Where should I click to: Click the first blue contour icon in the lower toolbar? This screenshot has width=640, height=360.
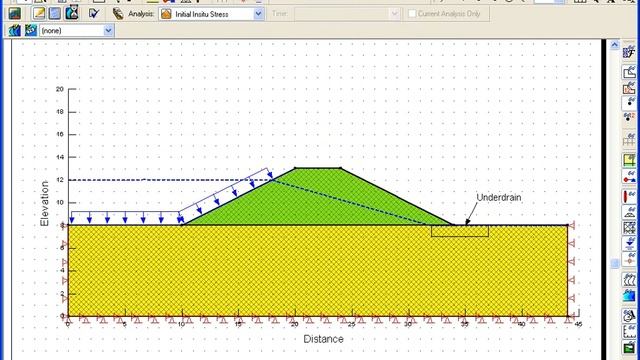(14, 30)
